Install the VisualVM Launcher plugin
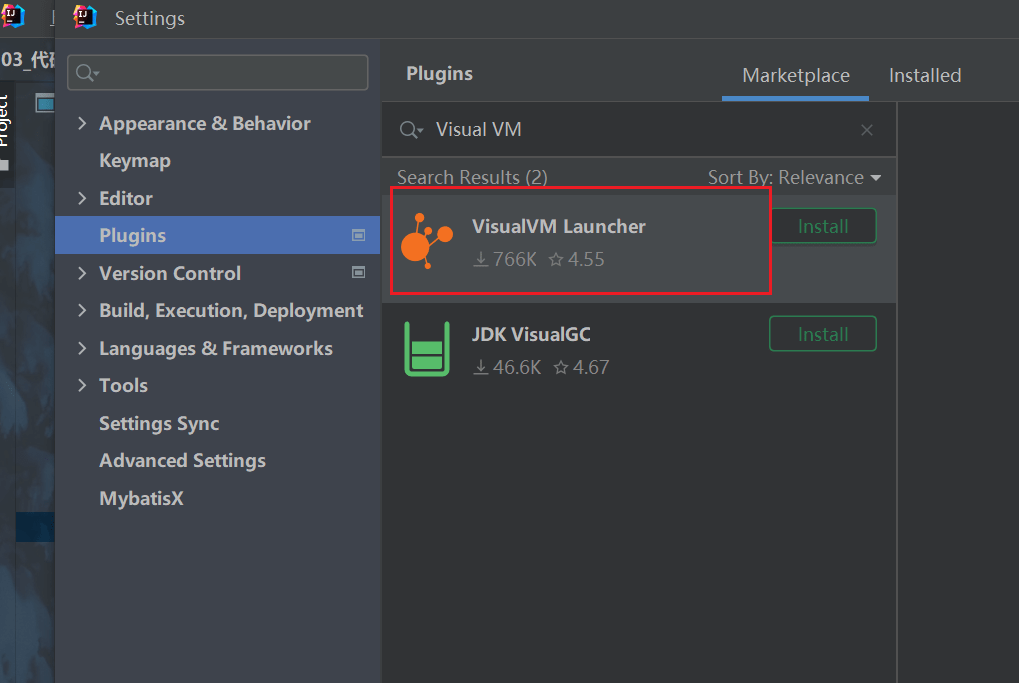Image resolution: width=1019 pixels, height=683 pixels. coord(822,226)
